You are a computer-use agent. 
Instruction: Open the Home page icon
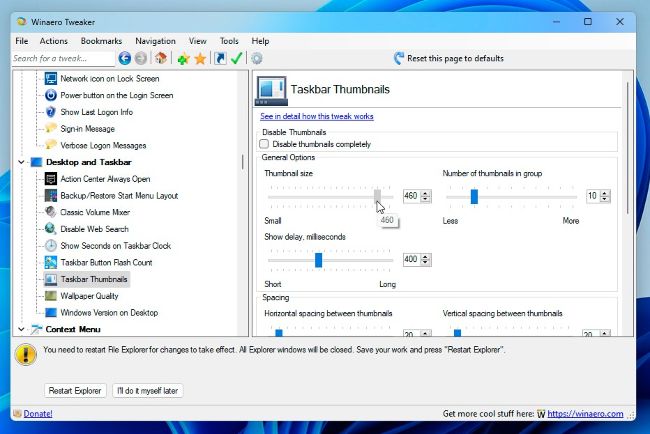pos(161,58)
